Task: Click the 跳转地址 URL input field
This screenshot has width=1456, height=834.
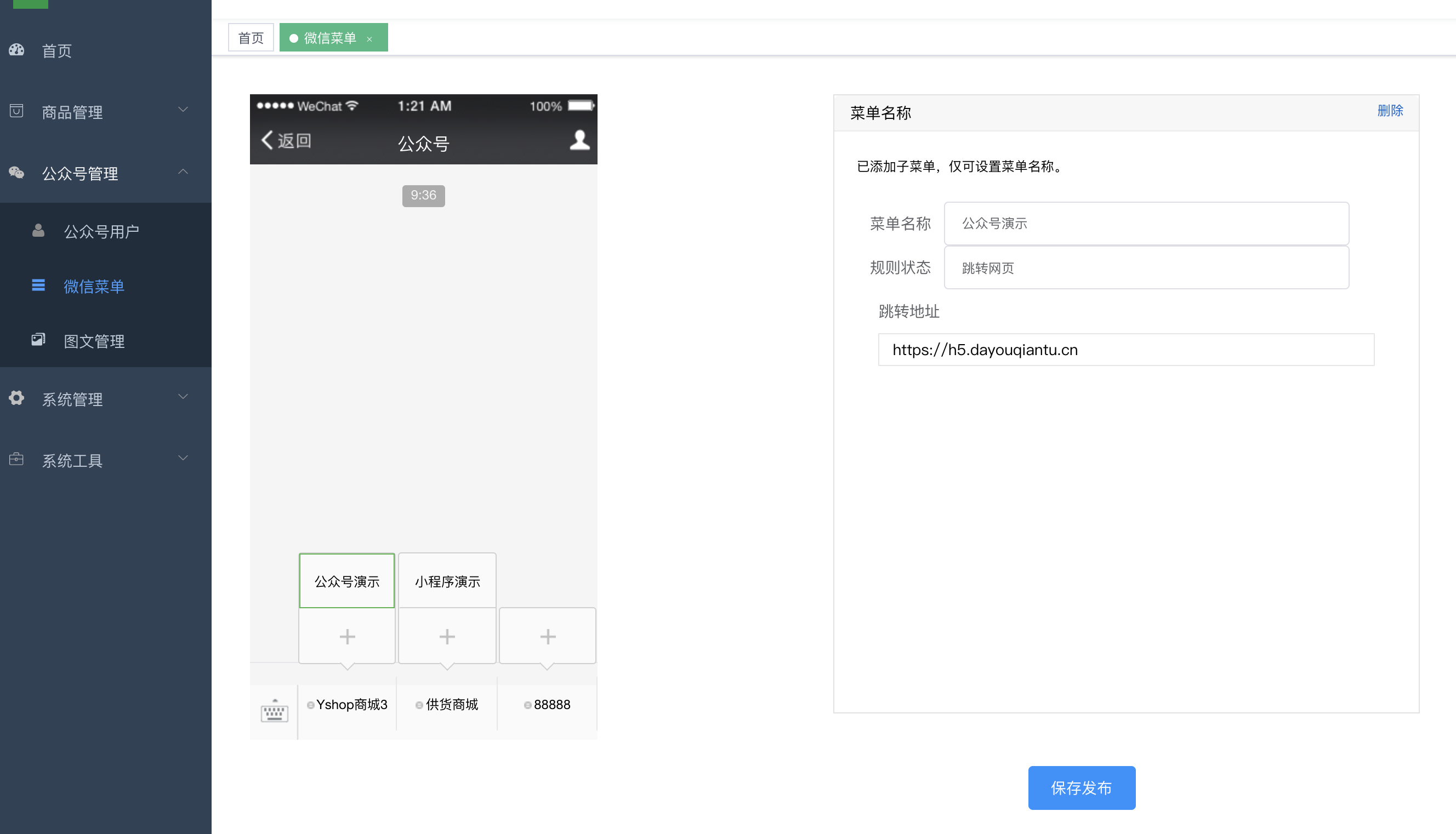Action: point(1126,350)
